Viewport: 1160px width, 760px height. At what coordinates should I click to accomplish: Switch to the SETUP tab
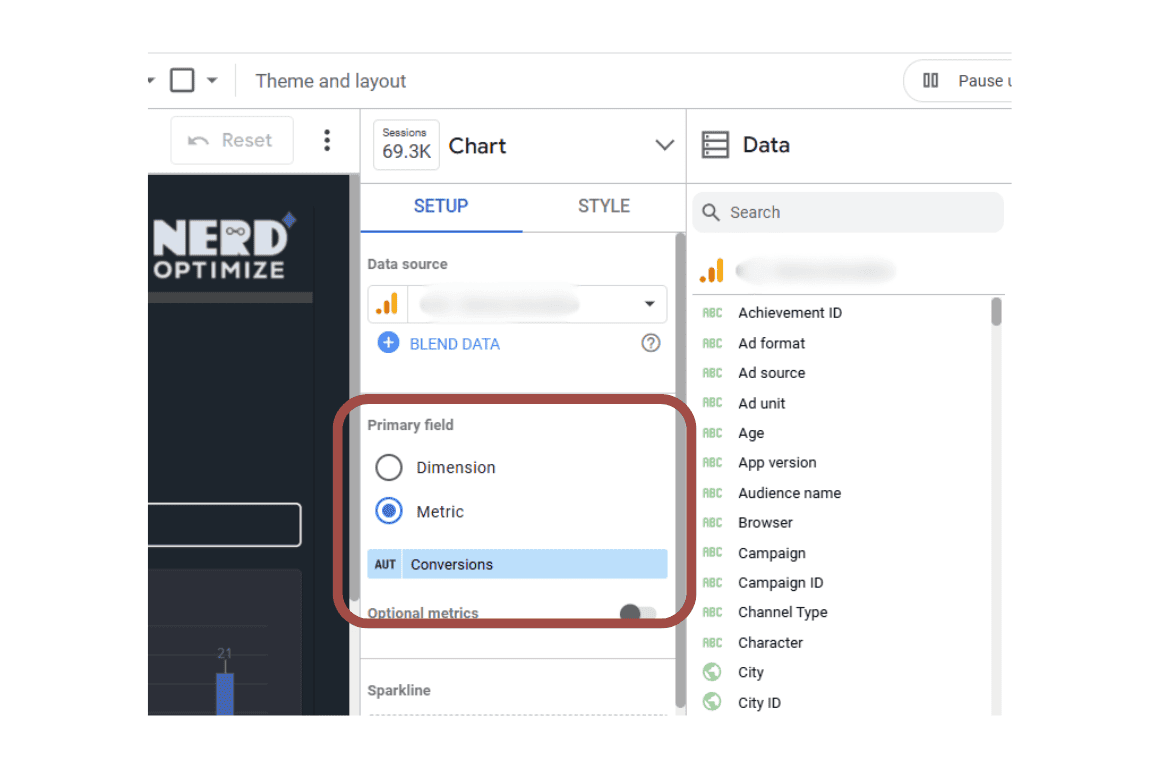[x=441, y=206]
